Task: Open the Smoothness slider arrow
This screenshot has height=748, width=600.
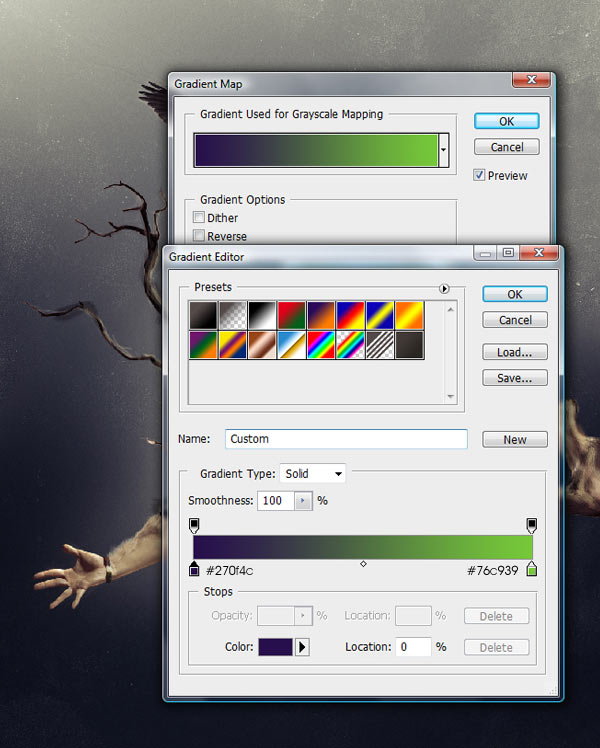Action: 303,501
